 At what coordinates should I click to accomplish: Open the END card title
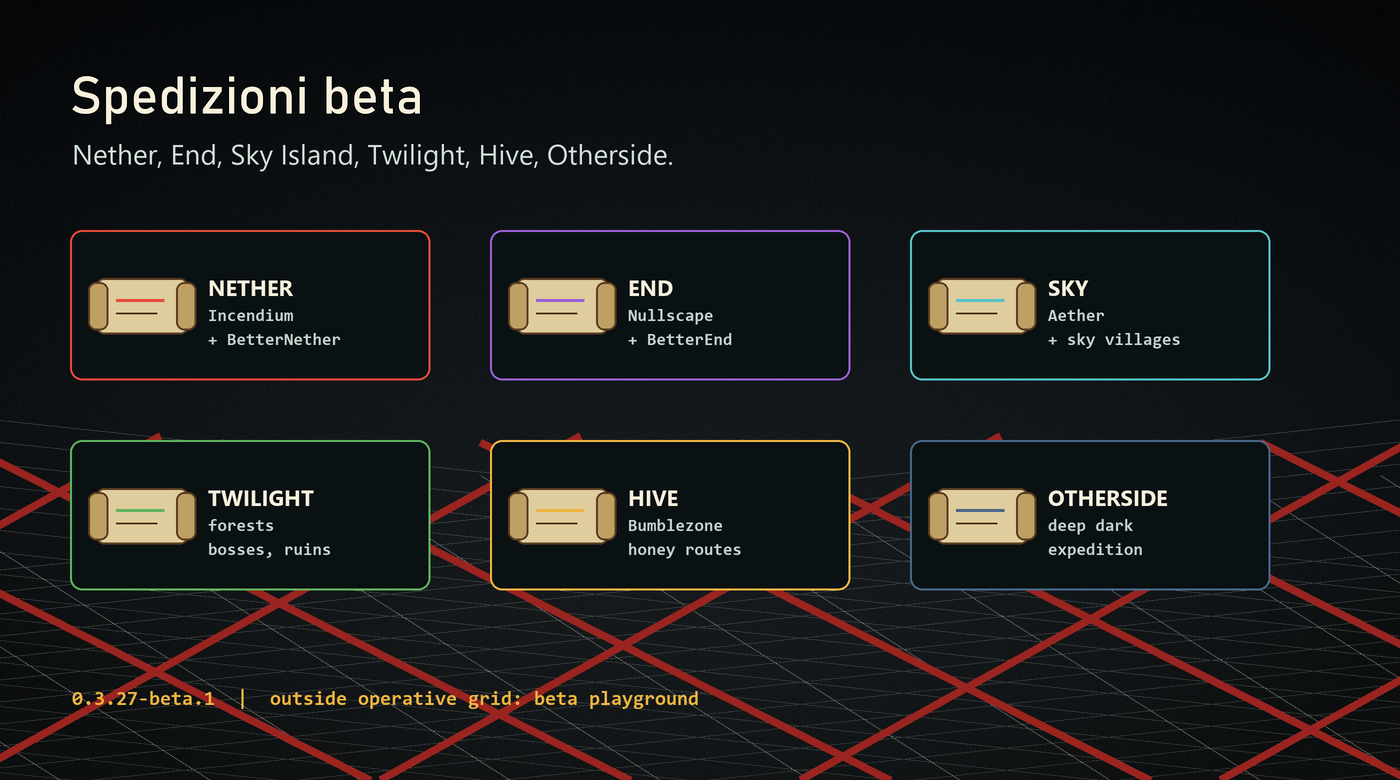point(650,289)
